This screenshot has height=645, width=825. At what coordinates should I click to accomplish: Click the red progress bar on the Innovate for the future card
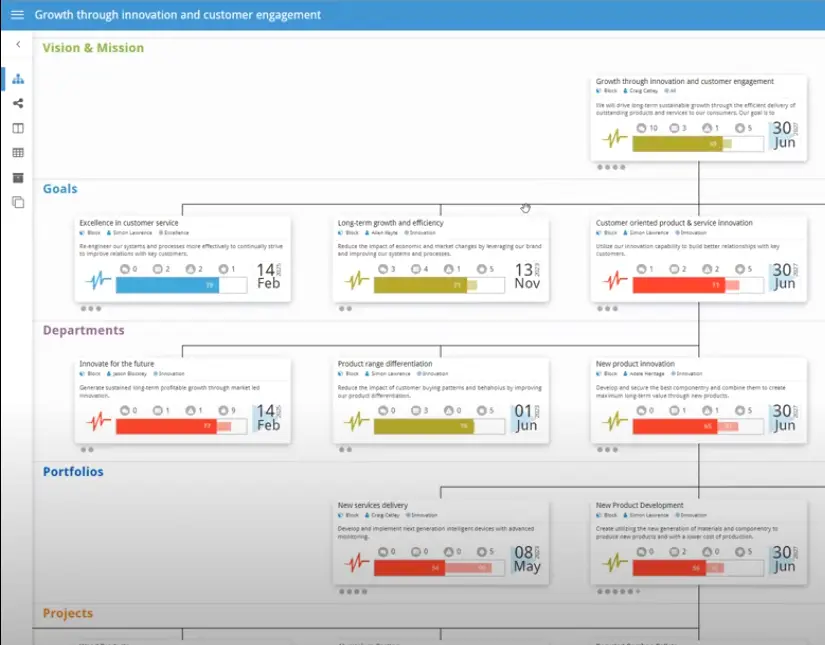[166, 426]
